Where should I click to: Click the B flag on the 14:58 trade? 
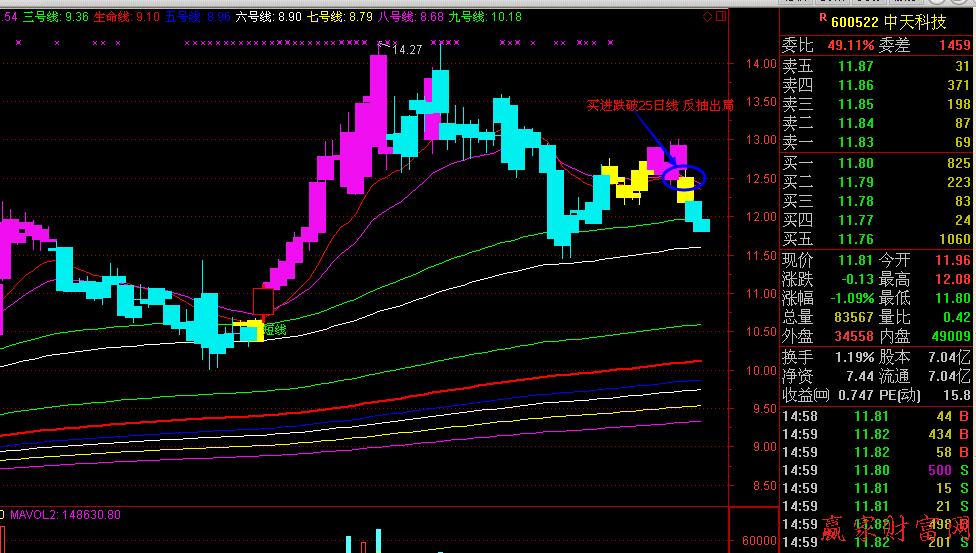point(964,416)
